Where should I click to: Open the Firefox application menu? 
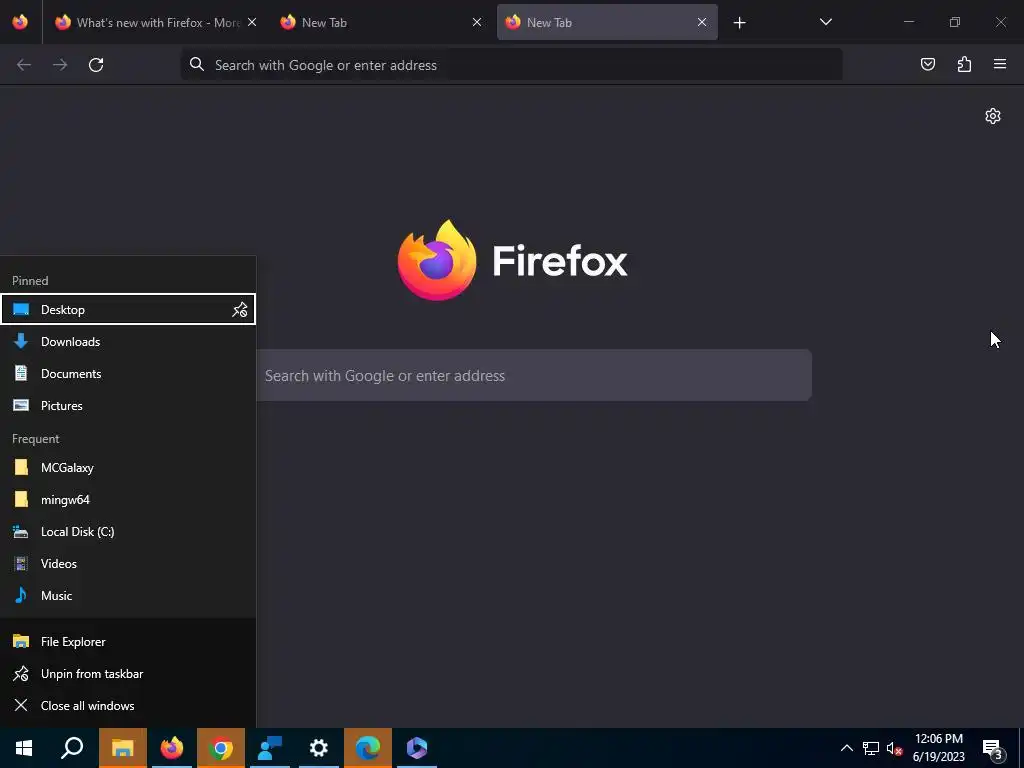[1000, 64]
